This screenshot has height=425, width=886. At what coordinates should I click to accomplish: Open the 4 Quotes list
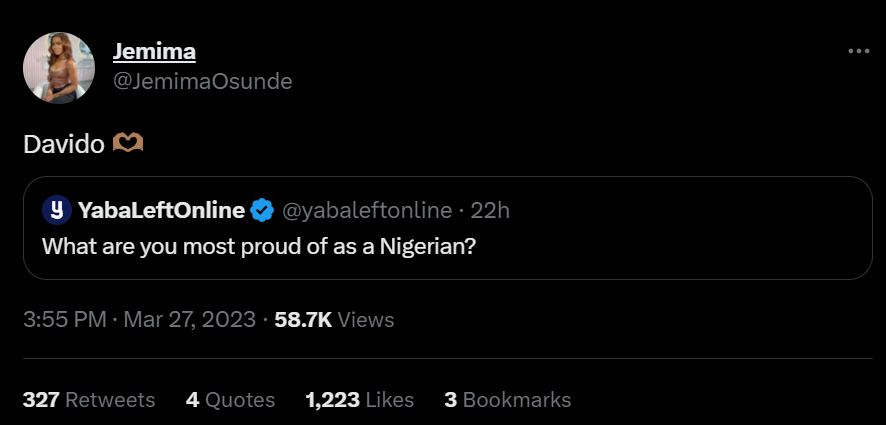pyautogui.click(x=230, y=399)
